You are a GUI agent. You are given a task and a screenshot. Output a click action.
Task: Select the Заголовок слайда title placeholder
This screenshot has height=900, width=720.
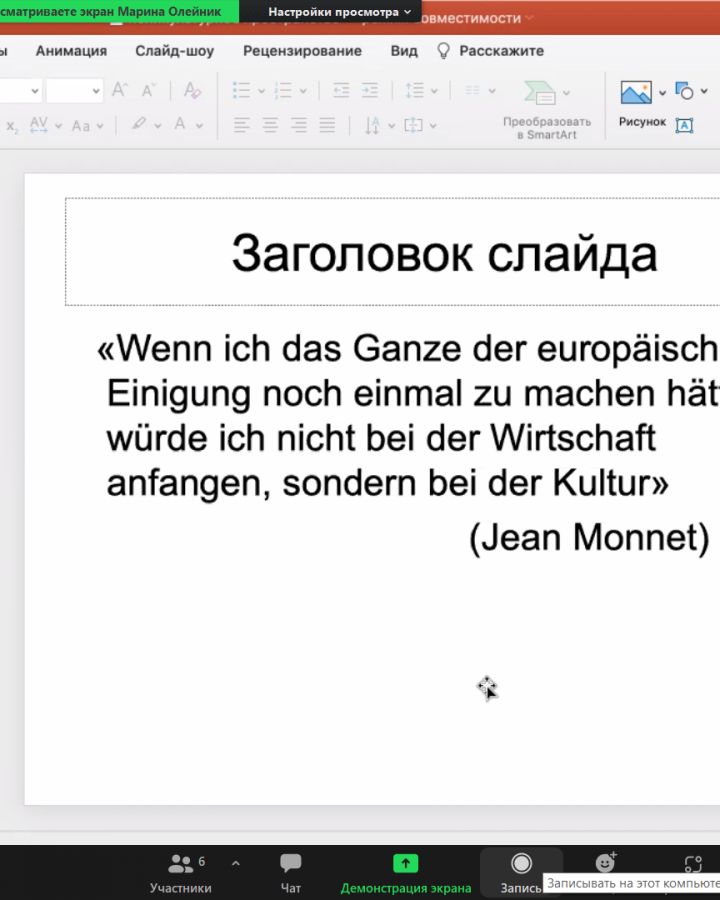[x=444, y=252]
